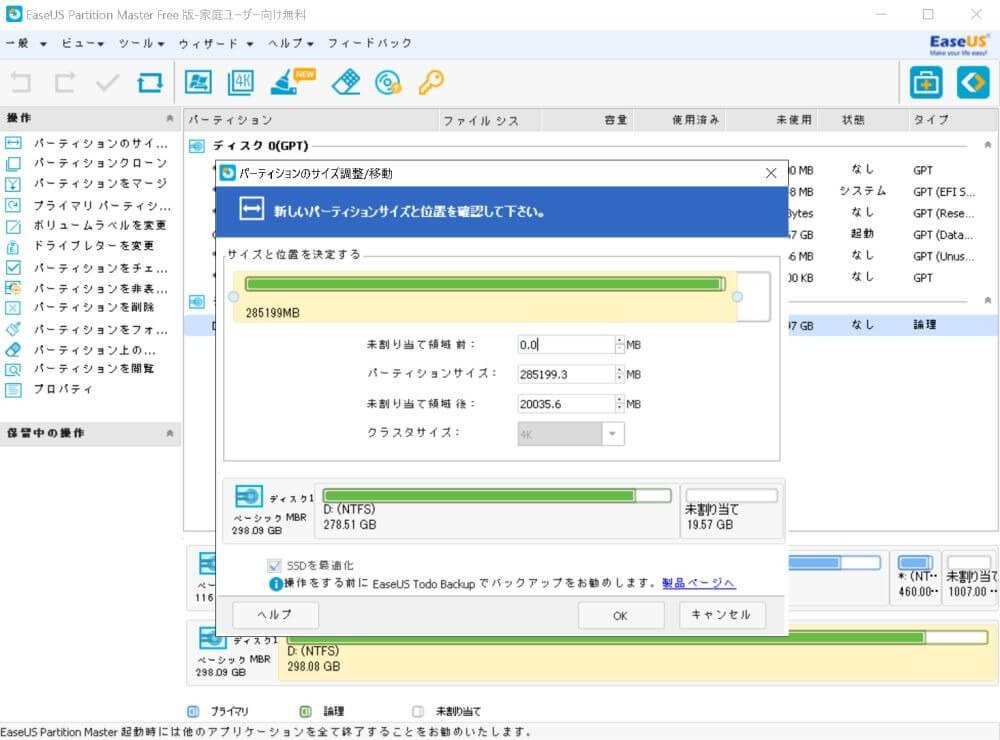This screenshot has height=740, width=1000.
Task: Select 'パーティション上の...' wipe in the sidebar
Action: tap(94, 350)
